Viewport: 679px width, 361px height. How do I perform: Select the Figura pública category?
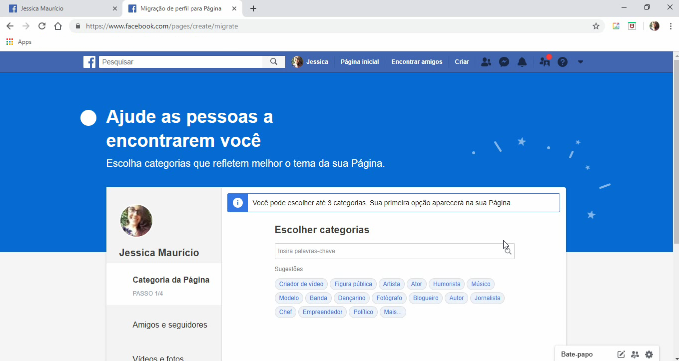pyautogui.click(x=353, y=284)
